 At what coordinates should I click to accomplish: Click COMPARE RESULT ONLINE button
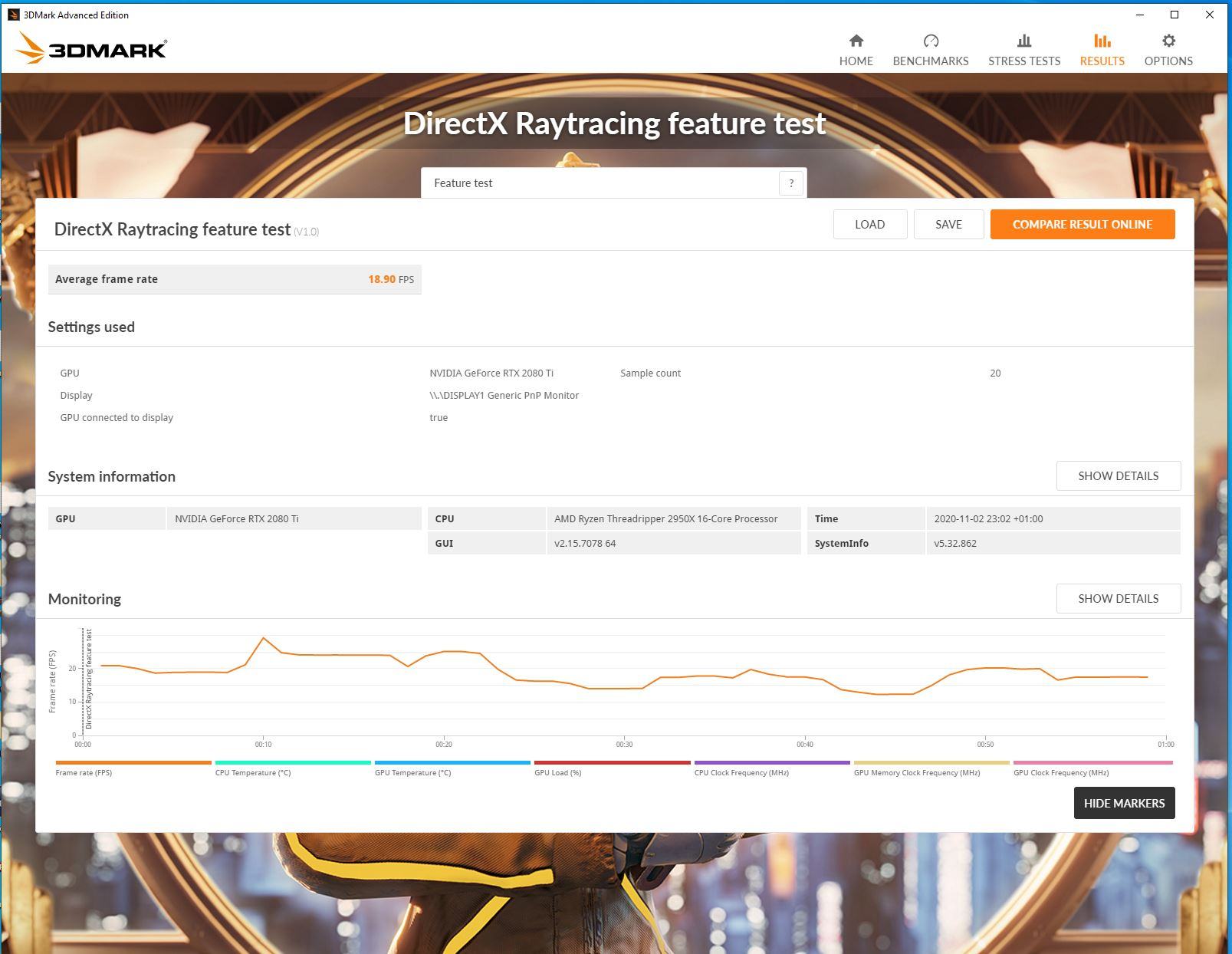(1083, 224)
